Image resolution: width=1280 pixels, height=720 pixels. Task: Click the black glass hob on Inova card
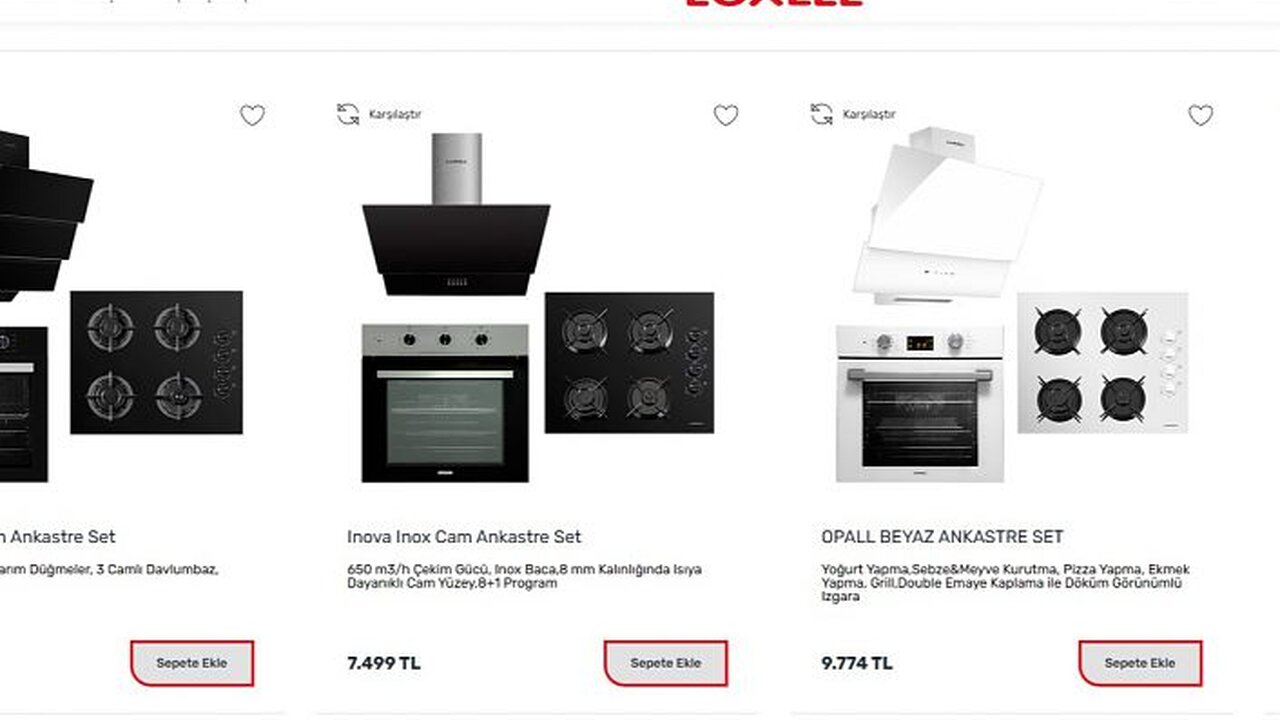[x=629, y=363]
